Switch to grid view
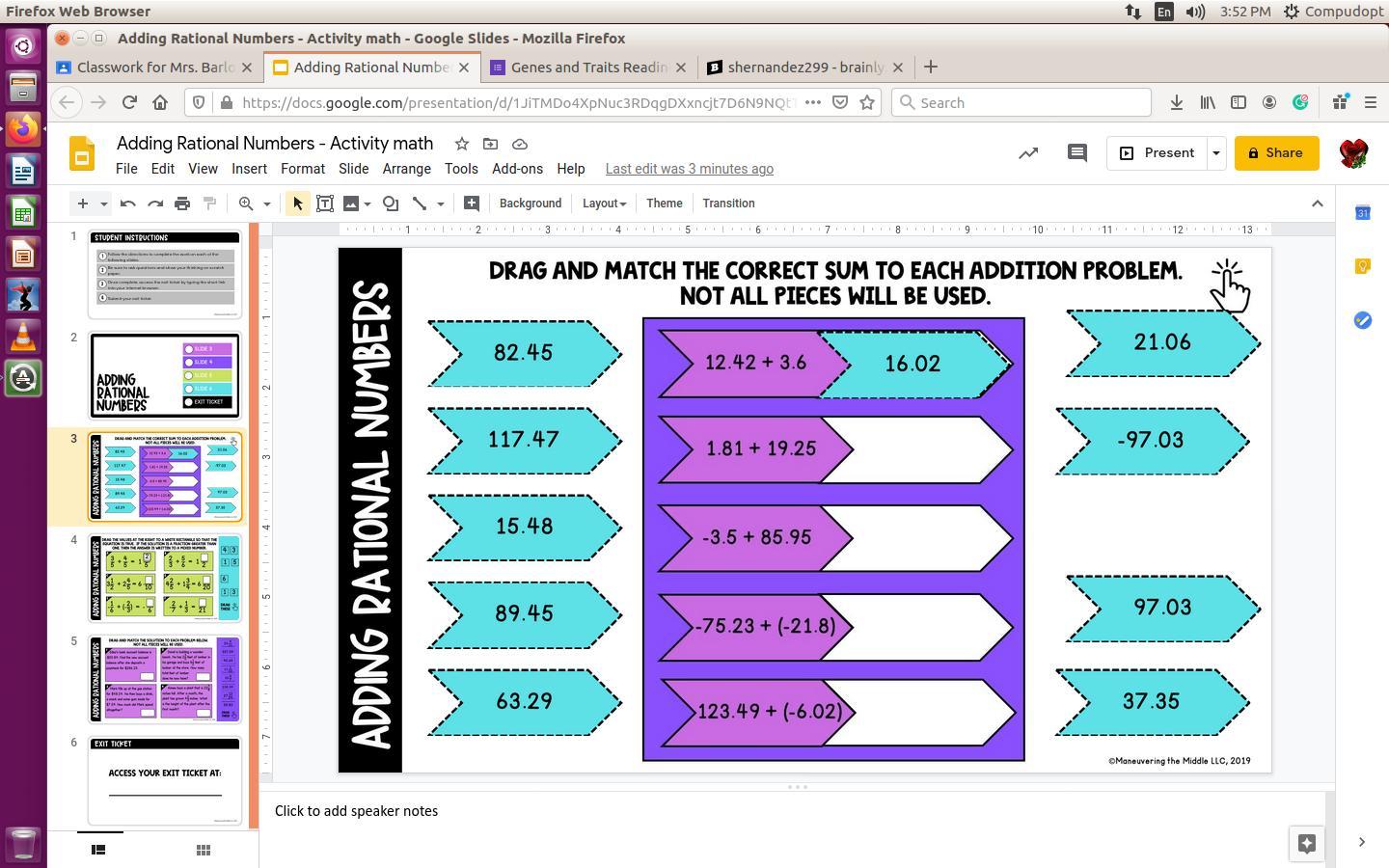Image resolution: width=1389 pixels, height=868 pixels. coord(204,850)
